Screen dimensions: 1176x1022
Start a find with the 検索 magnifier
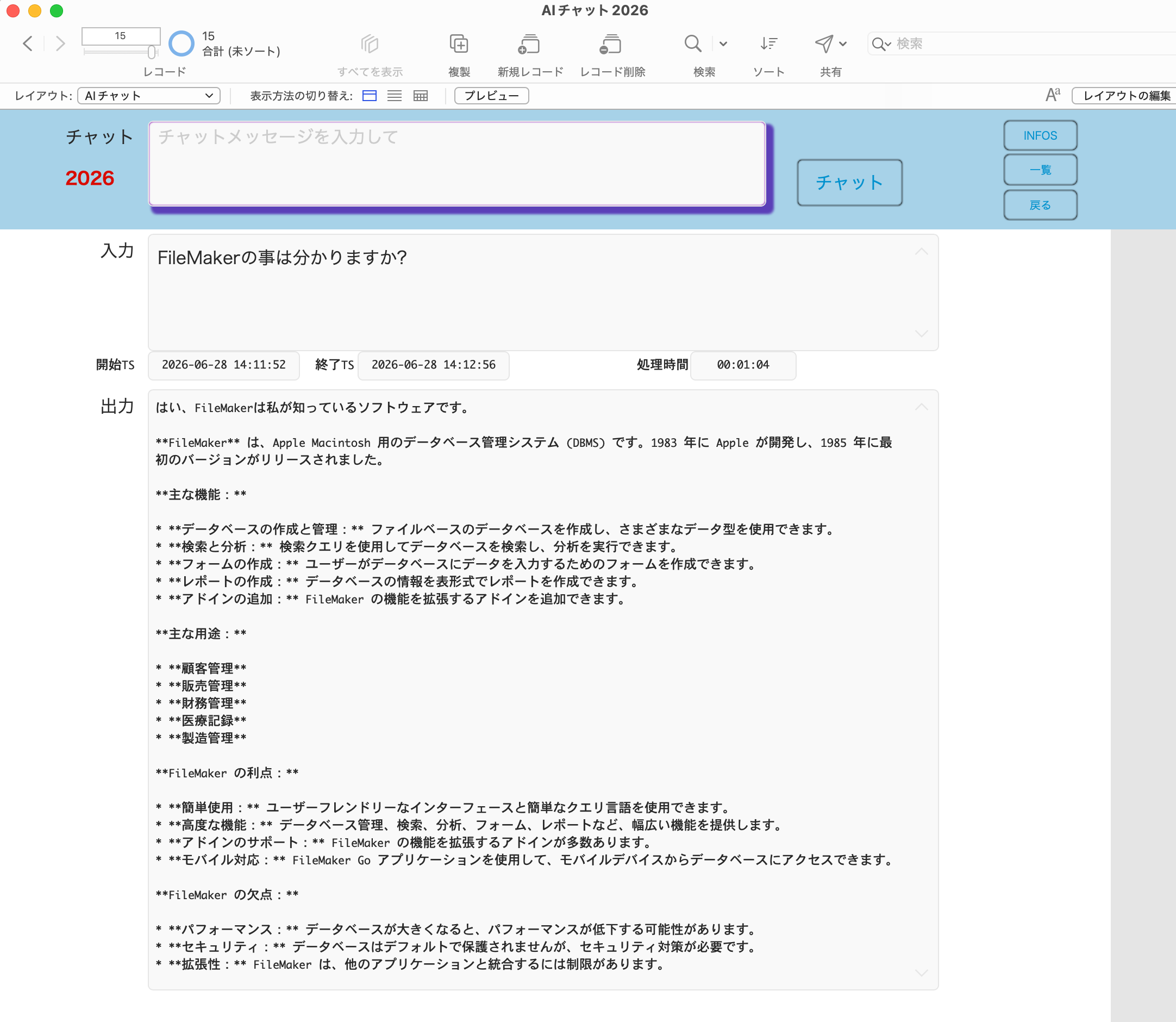coord(692,44)
